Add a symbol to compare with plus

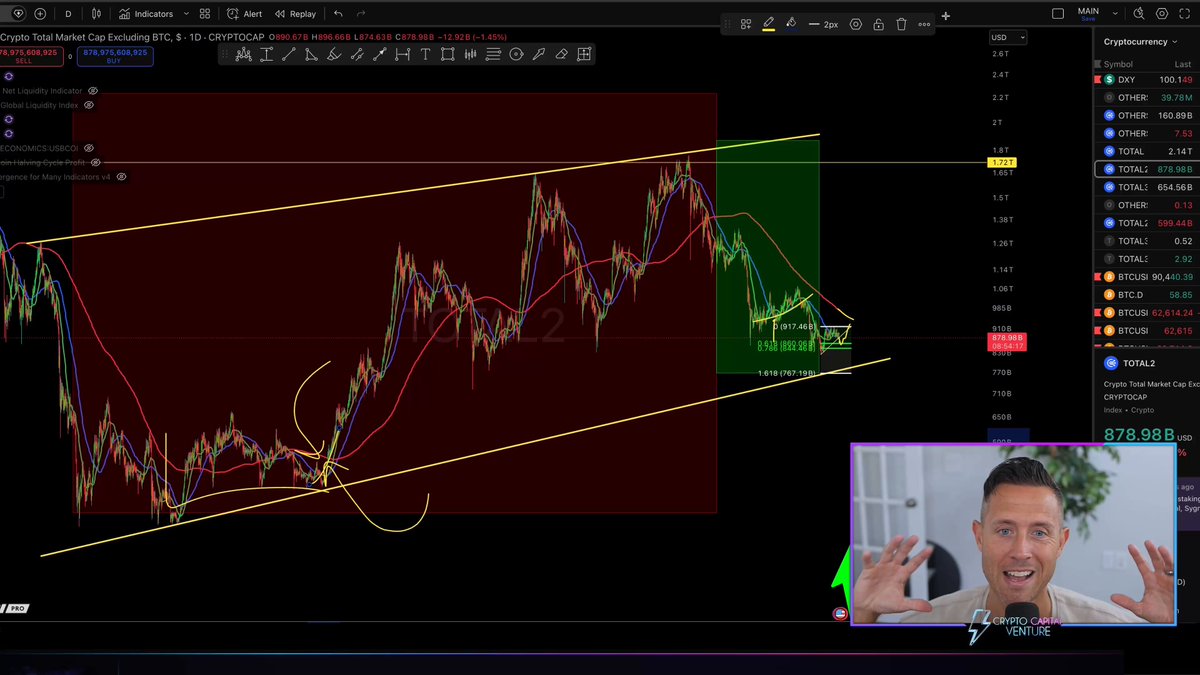40,14
